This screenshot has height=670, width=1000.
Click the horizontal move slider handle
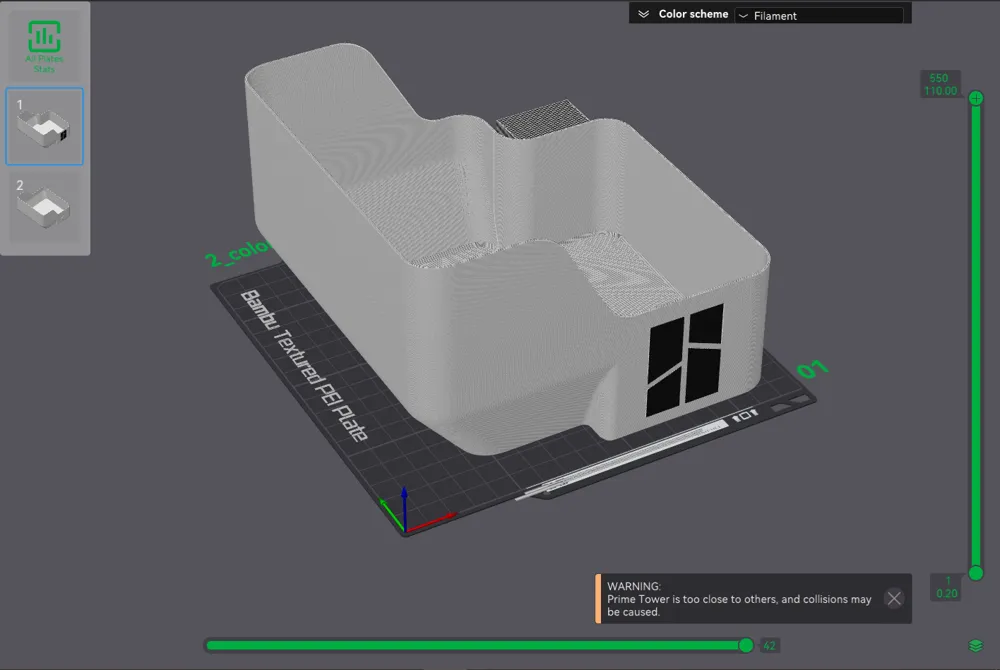pyautogui.click(x=746, y=645)
